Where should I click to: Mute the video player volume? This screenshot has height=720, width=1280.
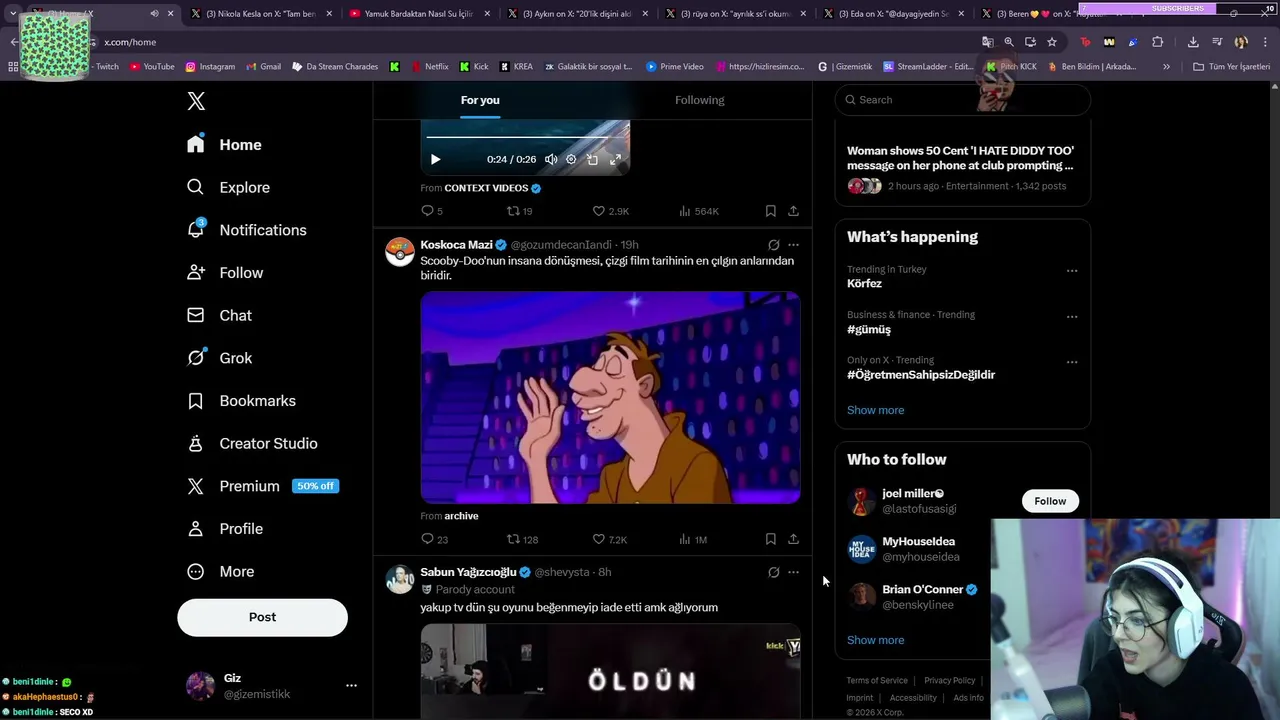pyautogui.click(x=551, y=159)
